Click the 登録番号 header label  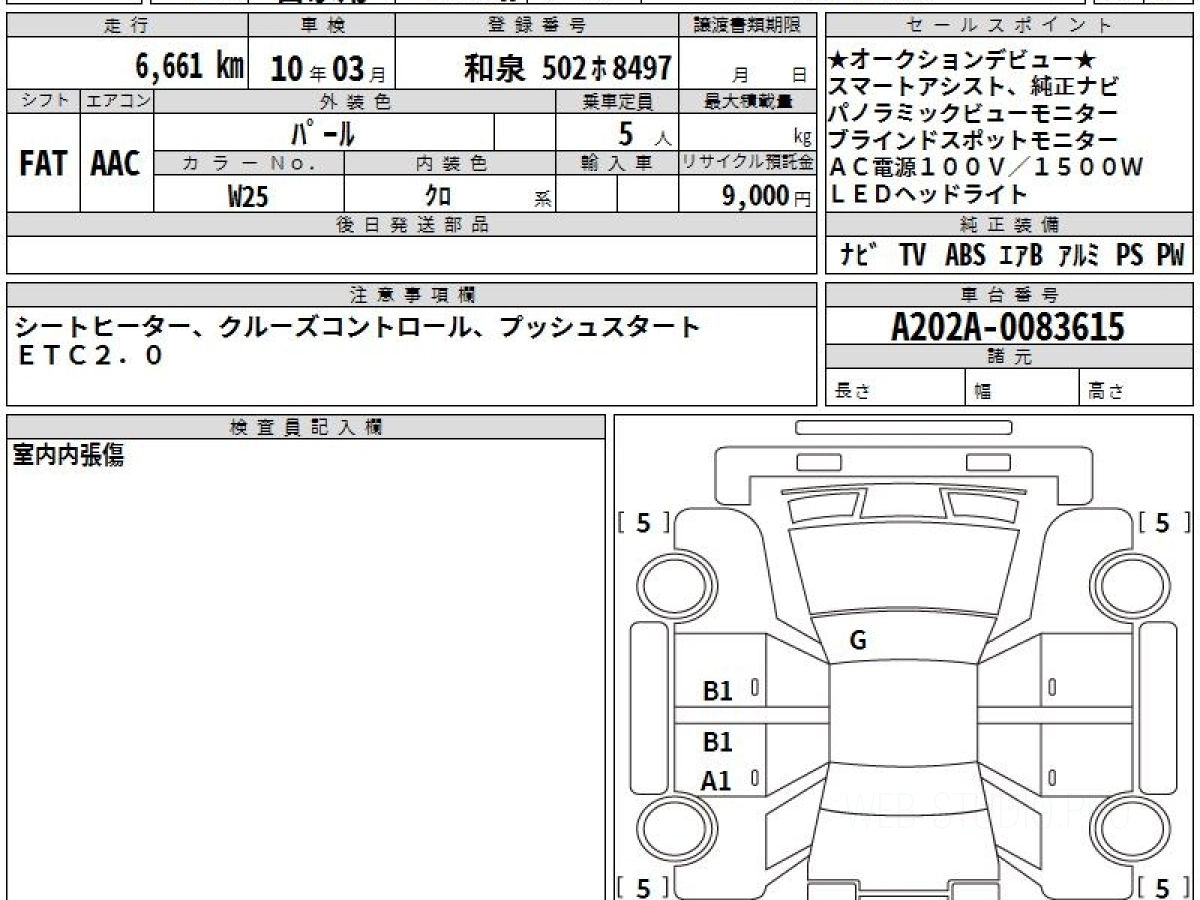(538, 26)
